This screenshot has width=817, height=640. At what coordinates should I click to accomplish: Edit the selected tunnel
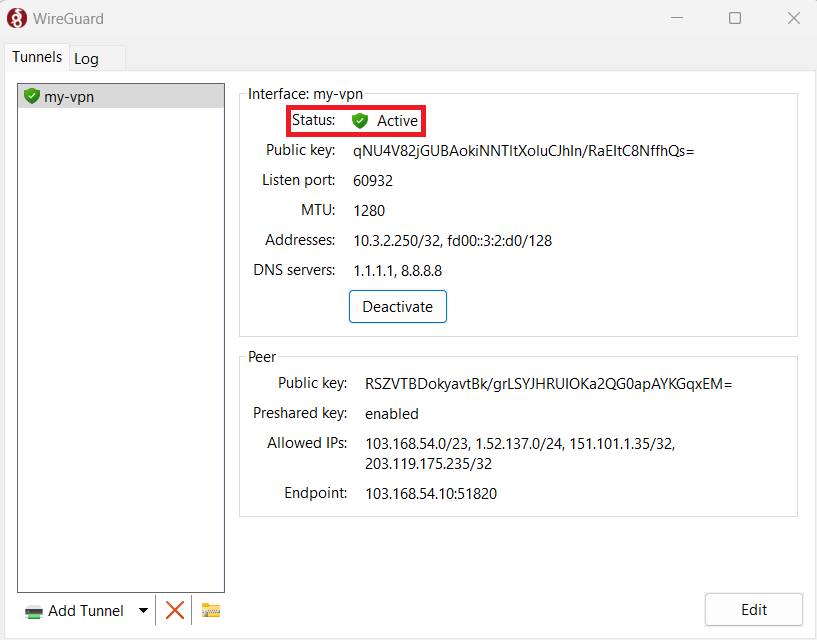[753, 609]
